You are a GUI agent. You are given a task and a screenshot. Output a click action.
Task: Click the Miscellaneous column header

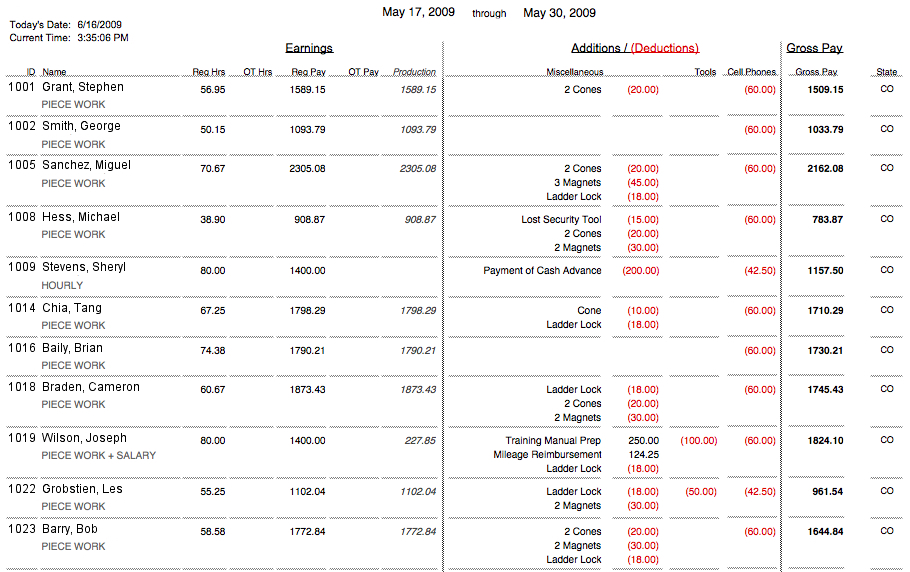tap(574, 72)
